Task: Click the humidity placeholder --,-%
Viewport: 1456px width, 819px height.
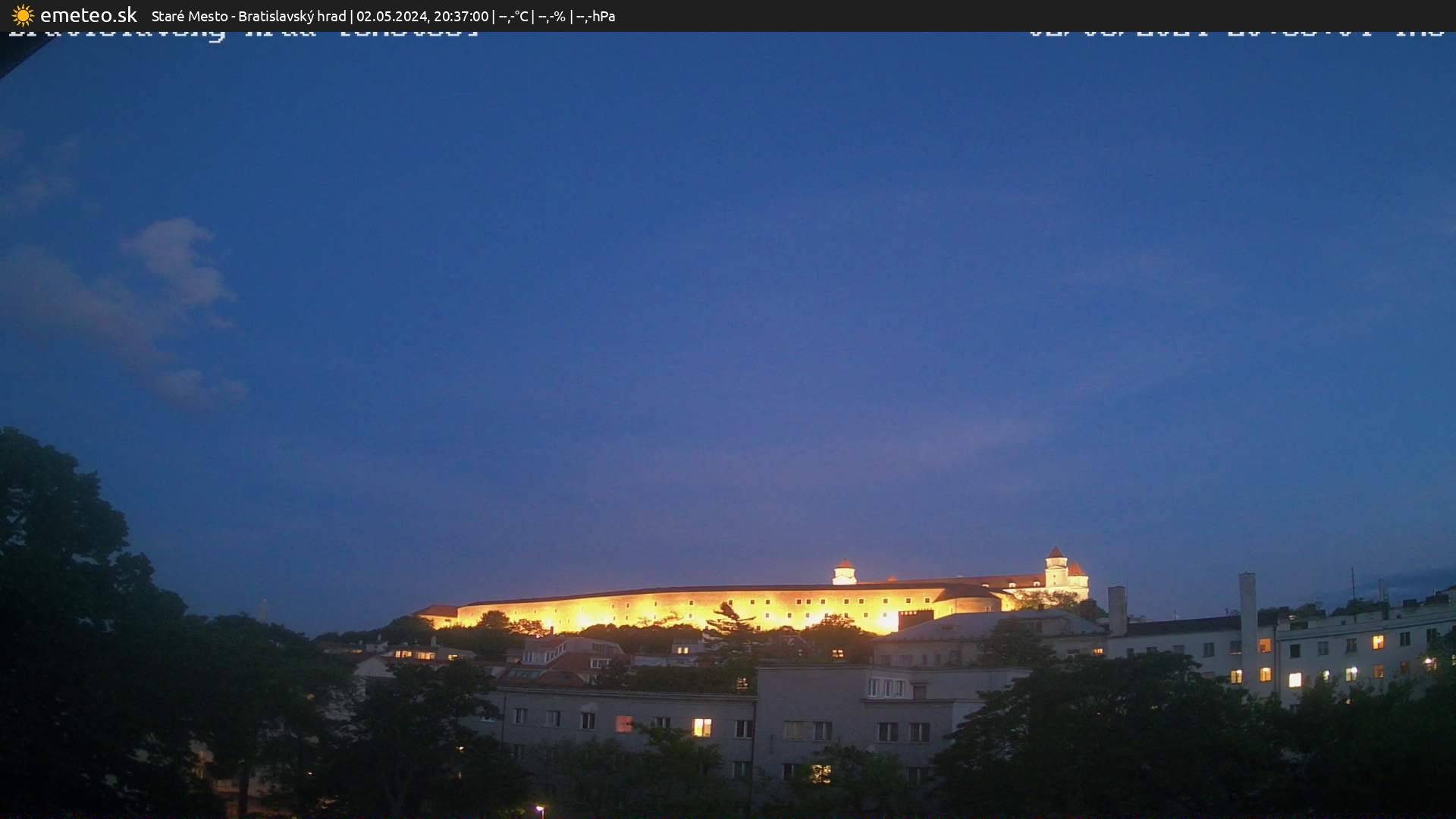Action: click(x=552, y=15)
